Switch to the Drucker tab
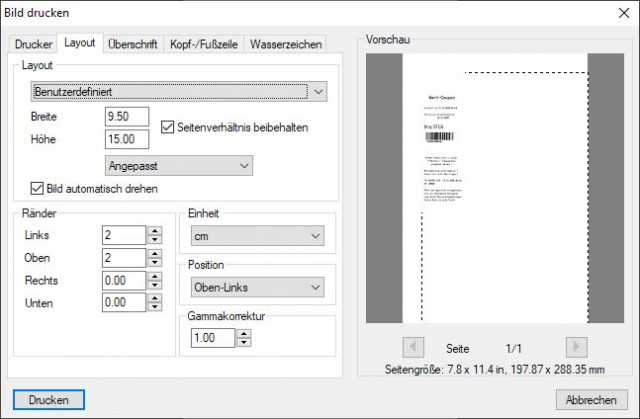The width and height of the screenshot is (640, 419). pos(33,44)
